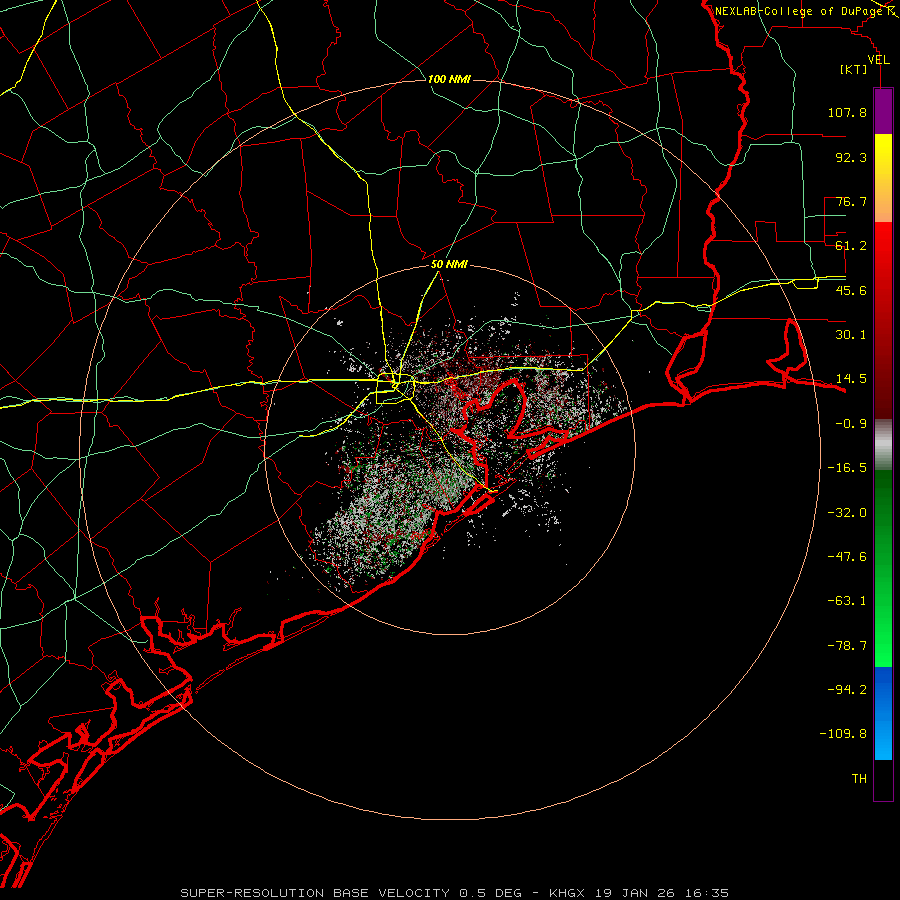The image size is (900, 900).
Task: Pick the yellow-orange segment of the color bar
Action: pyautogui.click(x=883, y=178)
